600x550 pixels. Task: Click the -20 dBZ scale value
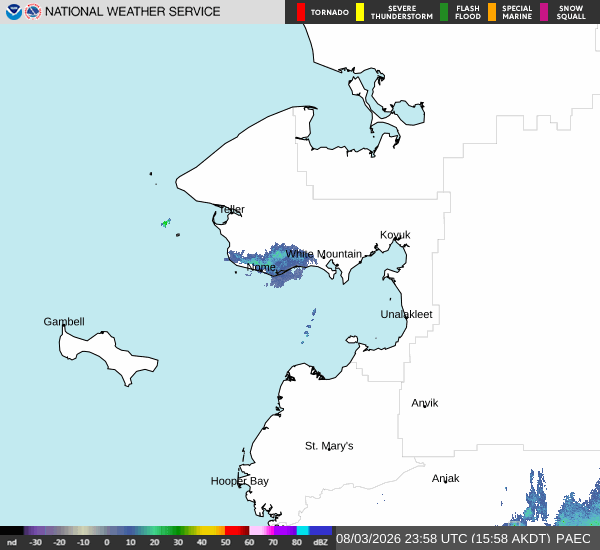point(59,542)
